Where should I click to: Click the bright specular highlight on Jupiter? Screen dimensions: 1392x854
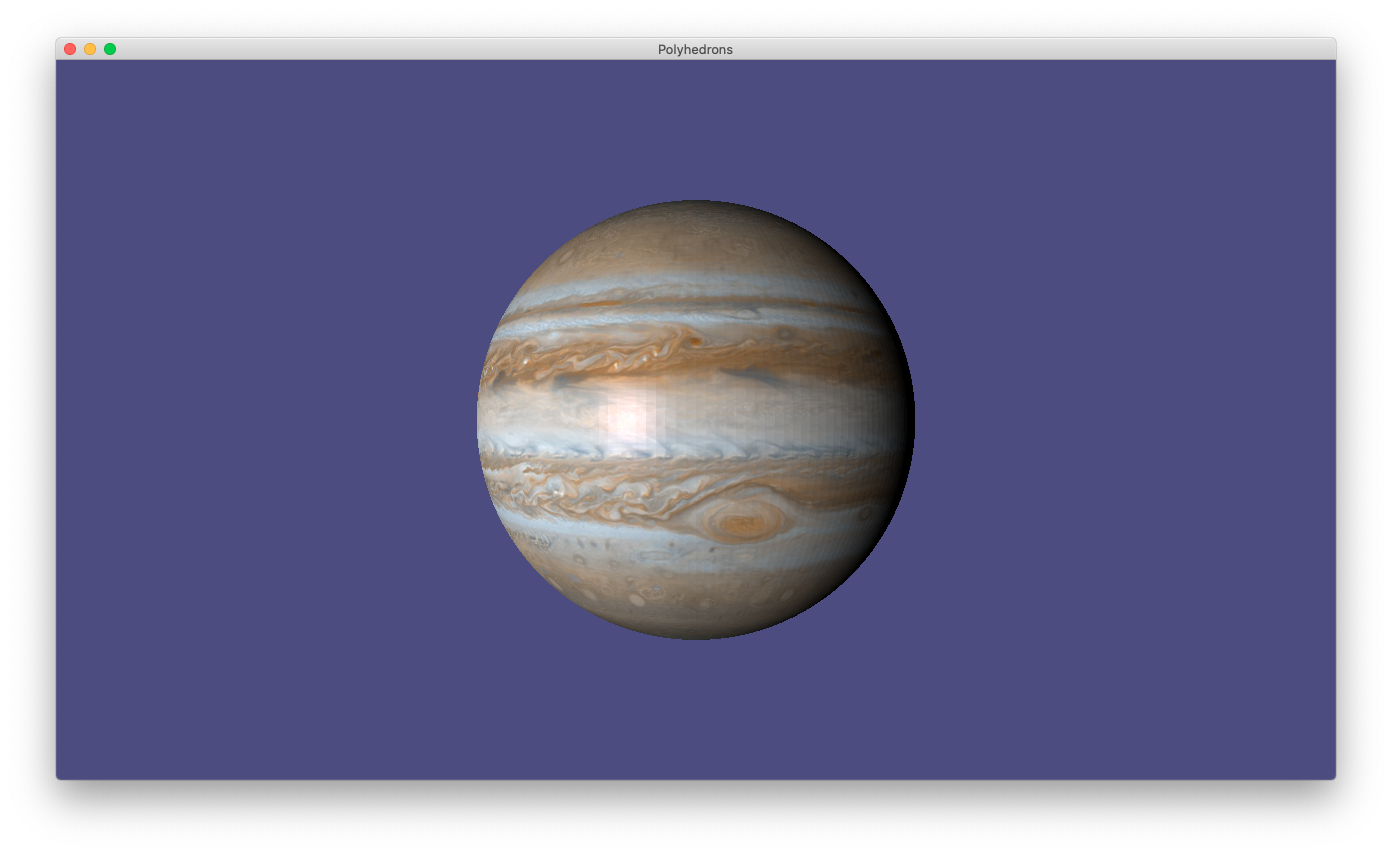click(x=628, y=420)
